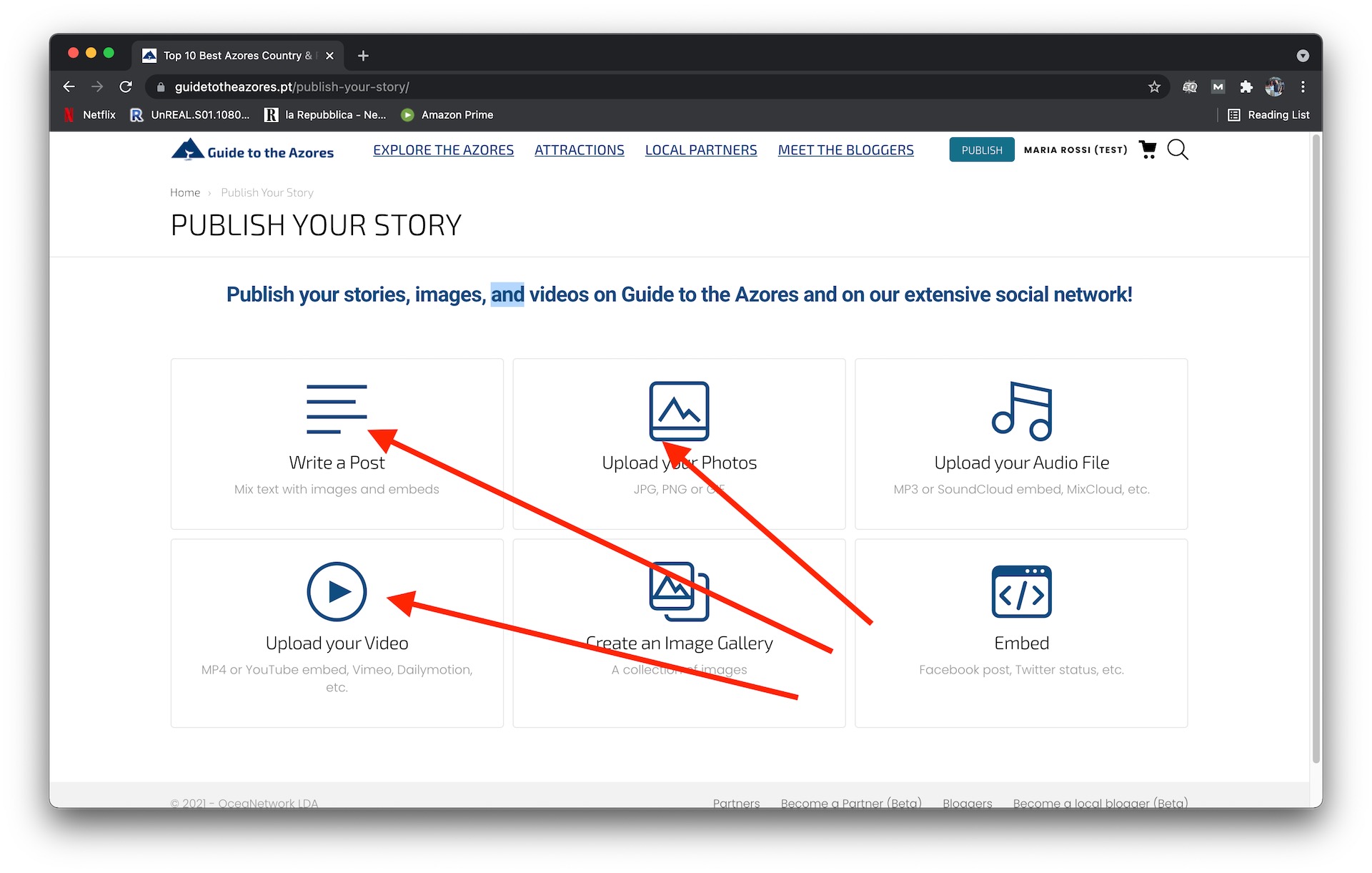This screenshot has height=873, width=1372.
Task: Click the Embed title text
Action: click(x=1021, y=643)
